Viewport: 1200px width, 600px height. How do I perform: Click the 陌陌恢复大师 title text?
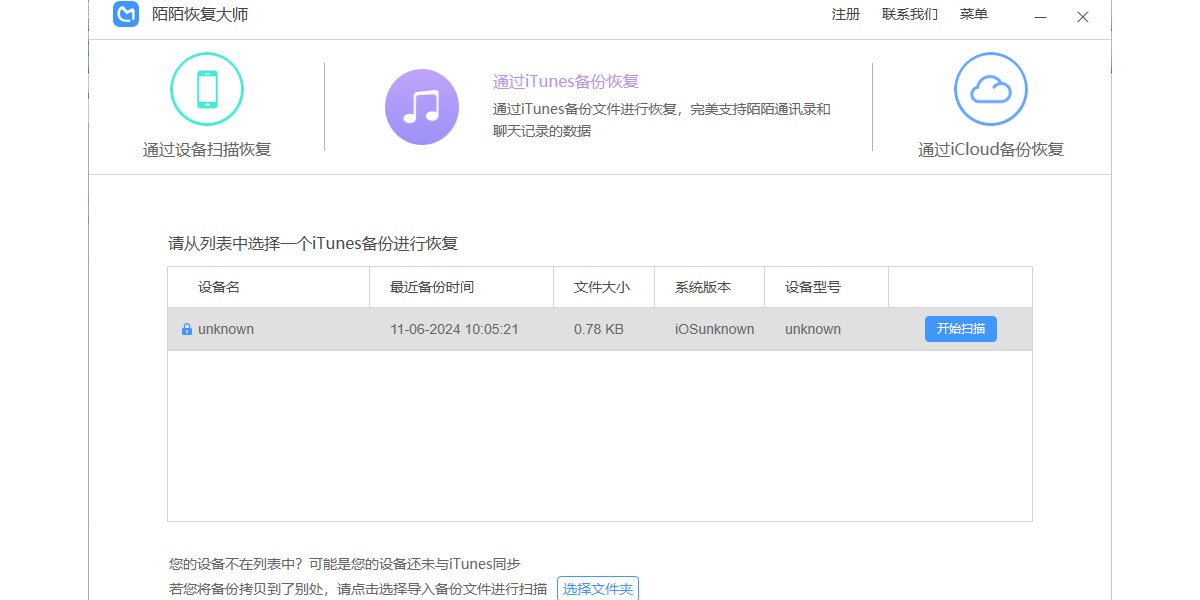pos(200,15)
